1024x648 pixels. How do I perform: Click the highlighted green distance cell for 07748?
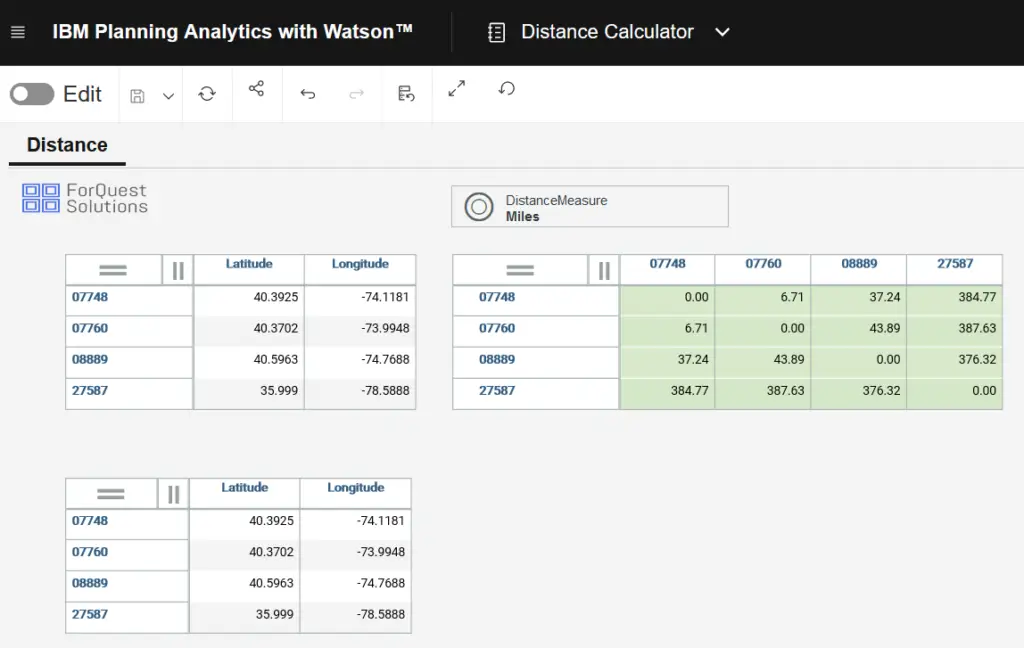667,300
